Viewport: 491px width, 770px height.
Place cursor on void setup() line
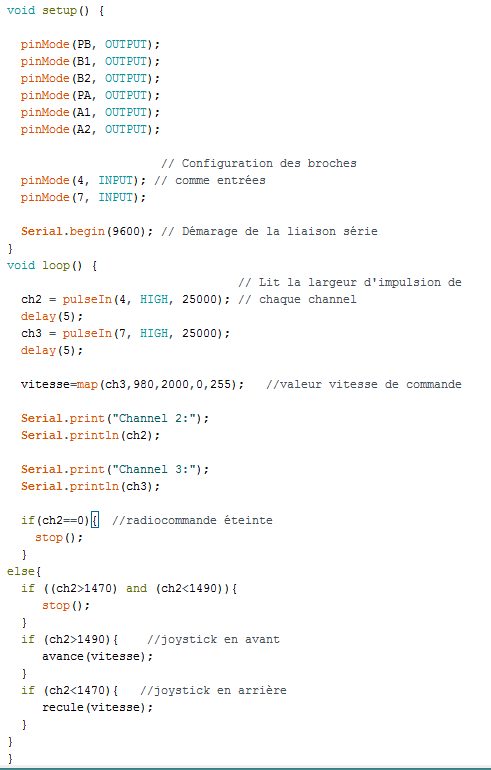tap(55, 10)
